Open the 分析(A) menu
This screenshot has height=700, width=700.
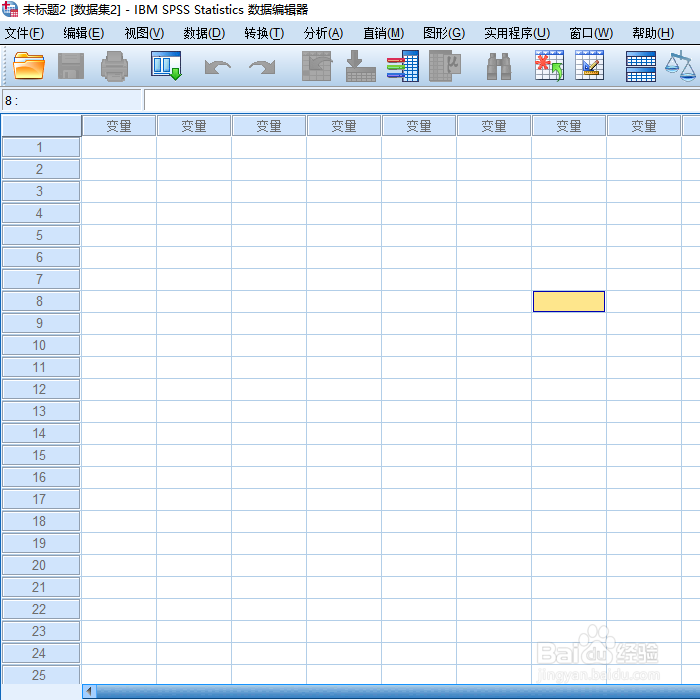click(x=323, y=33)
